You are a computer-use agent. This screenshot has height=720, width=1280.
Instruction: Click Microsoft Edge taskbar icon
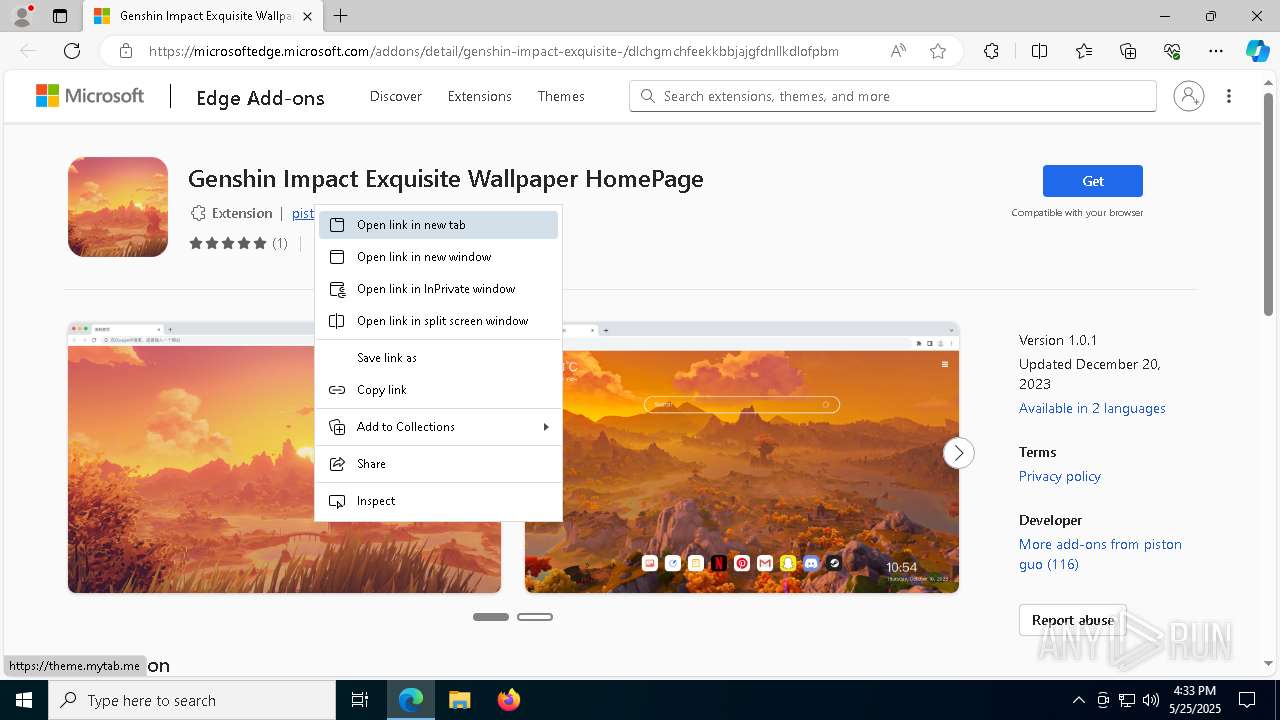pos(411,700)
